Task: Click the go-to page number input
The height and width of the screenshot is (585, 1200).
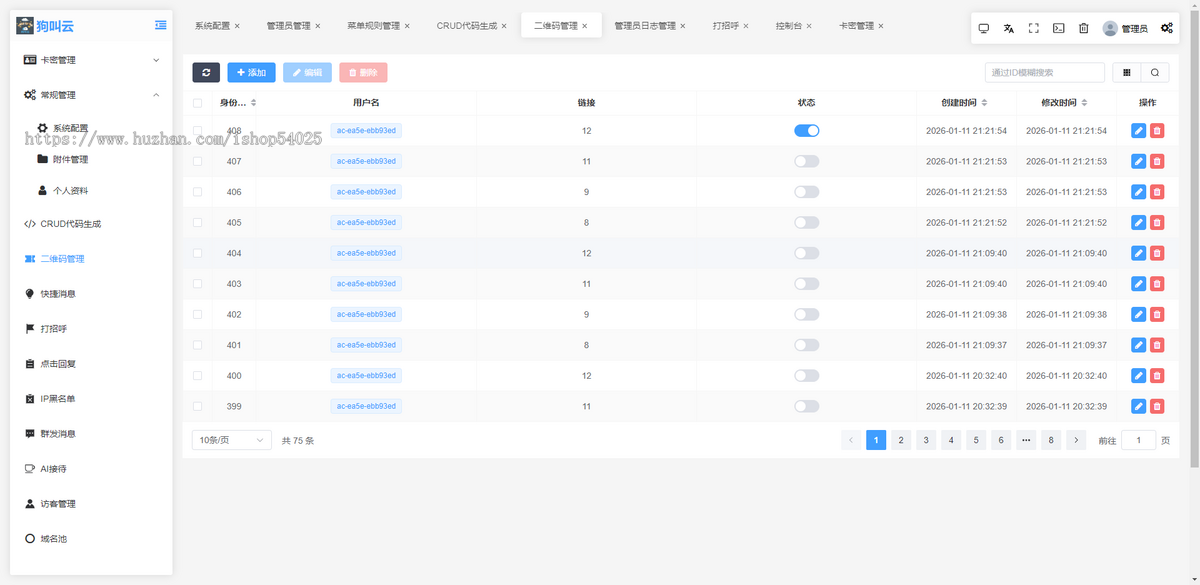Action: [x=1138, y=440]
